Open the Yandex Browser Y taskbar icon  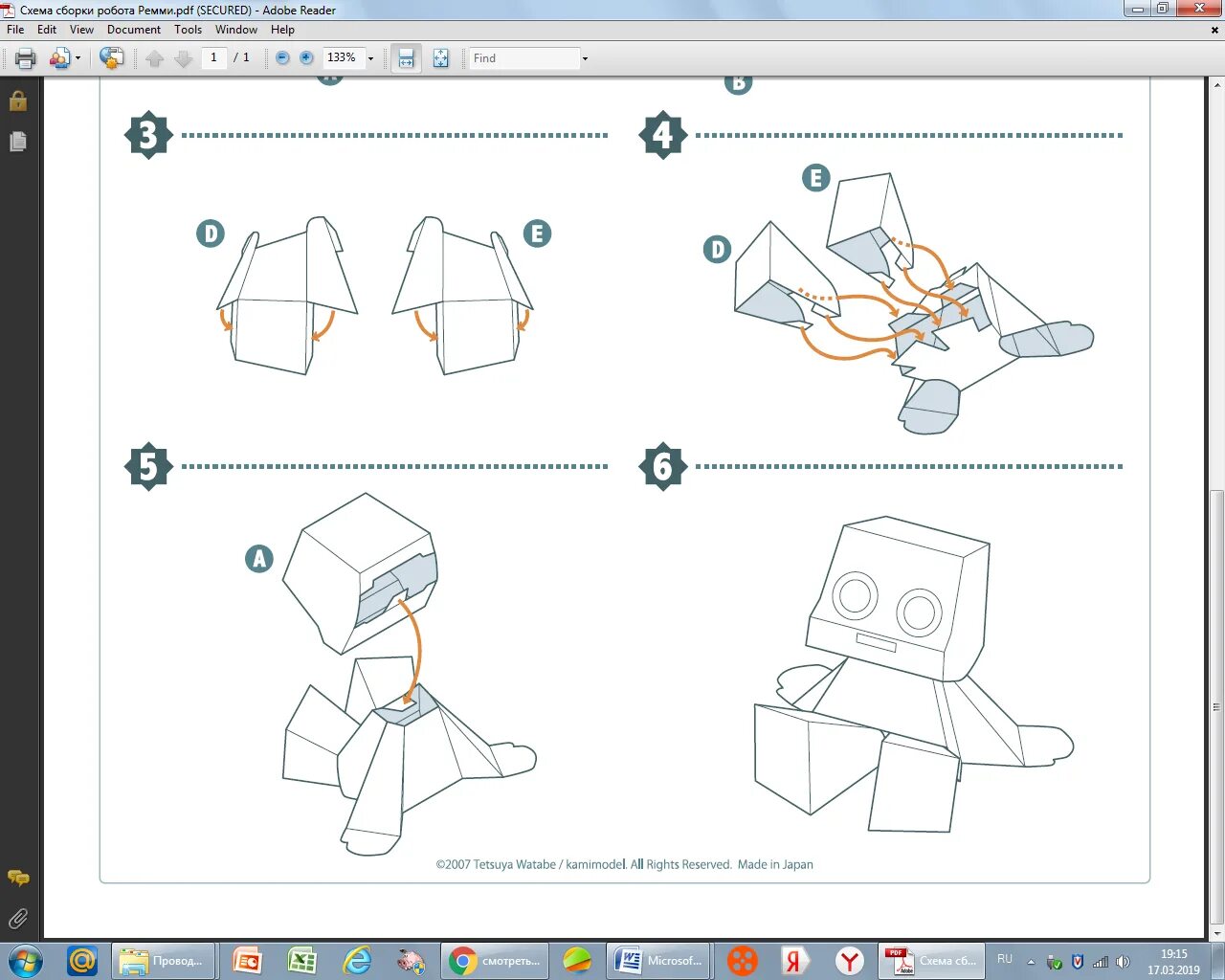point(850,961)
